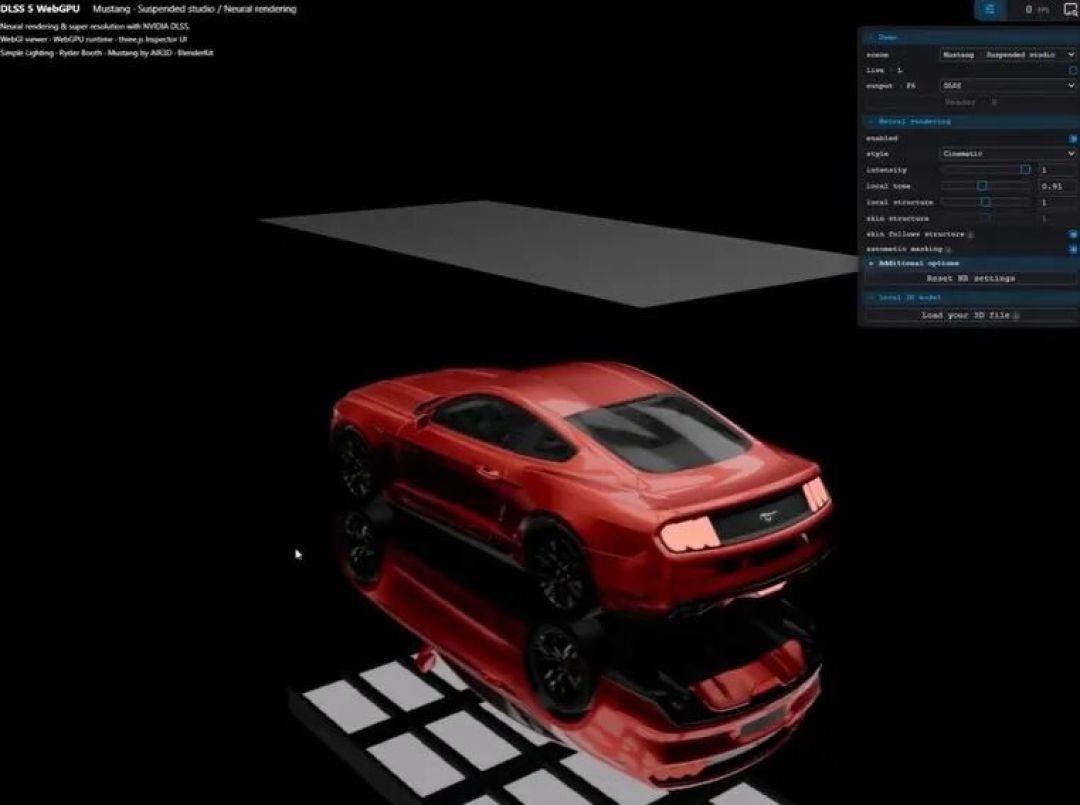Collapse the Demo section header
Image resolution: width=1080 pixels, height=805 pixels.
tap(970, 37)
